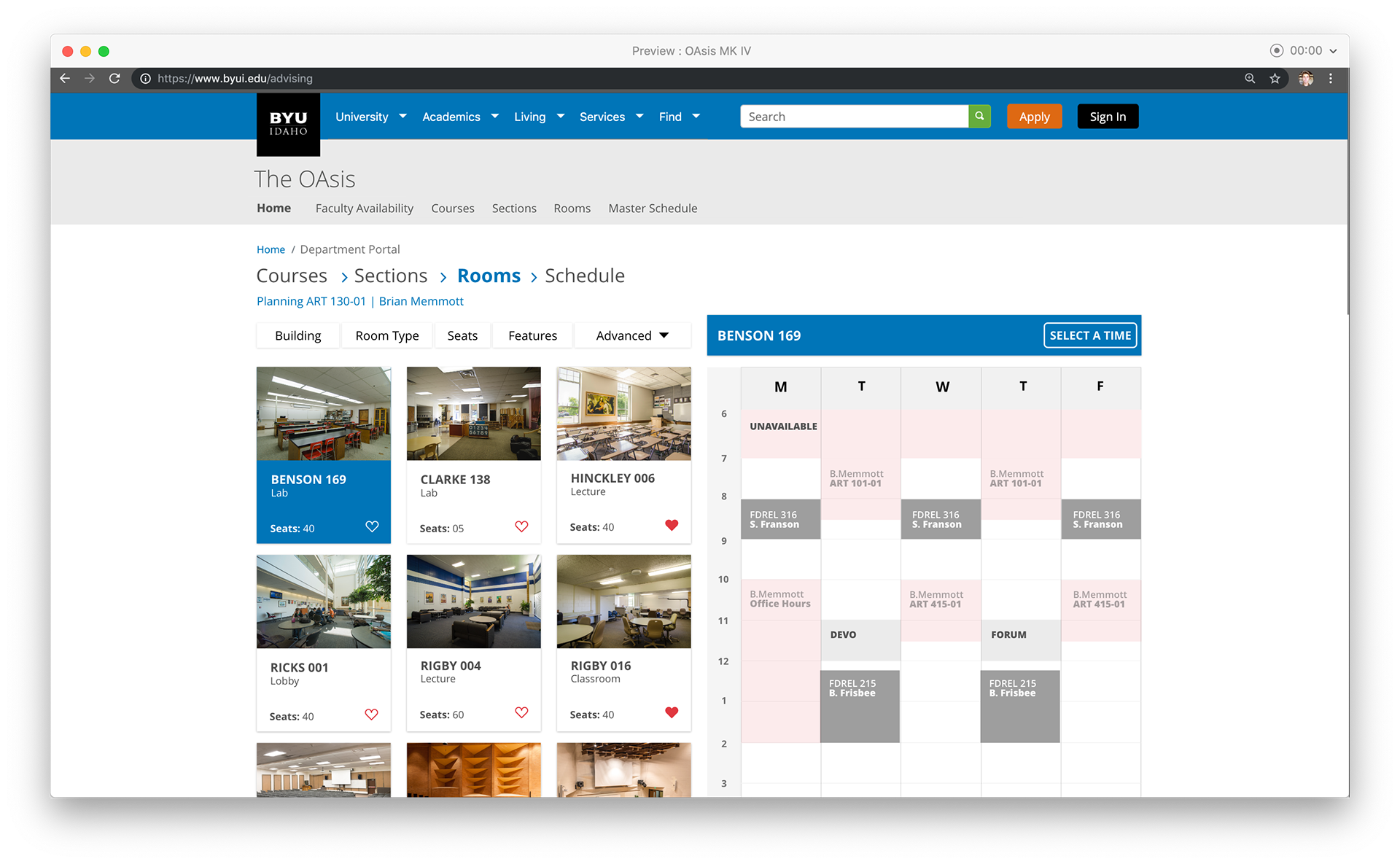Open the University dropdown menu
The width and height of the screenshot is (1400, 864).
[370, 117]
